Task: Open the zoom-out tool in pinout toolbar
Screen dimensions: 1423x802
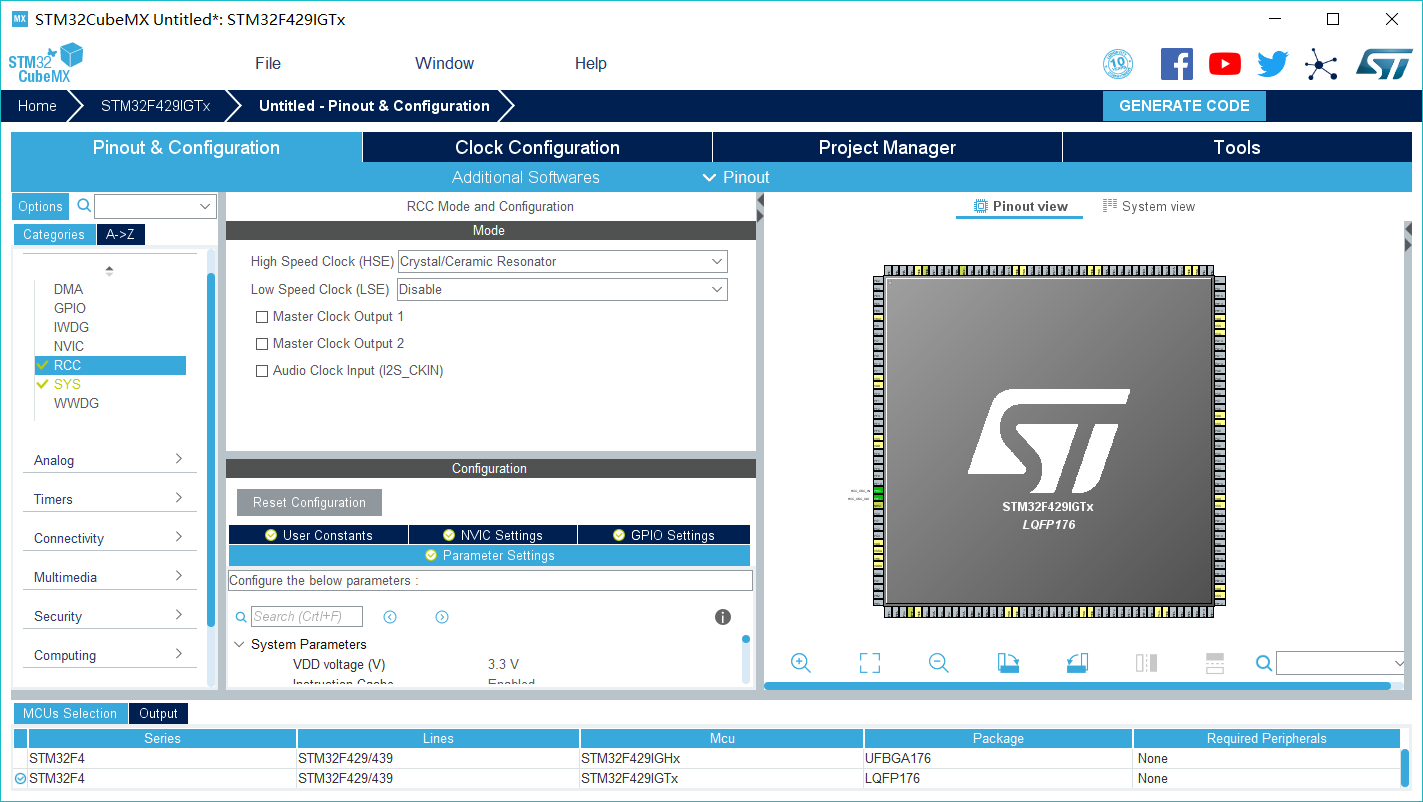Action: point(938,663)
